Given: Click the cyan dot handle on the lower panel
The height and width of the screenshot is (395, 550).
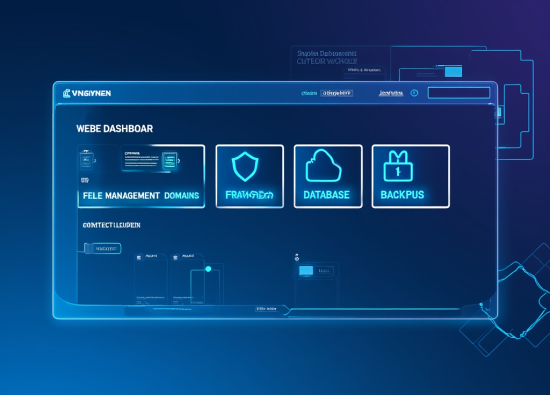Looking at the screenshot, I should click(x=208, y=269).
